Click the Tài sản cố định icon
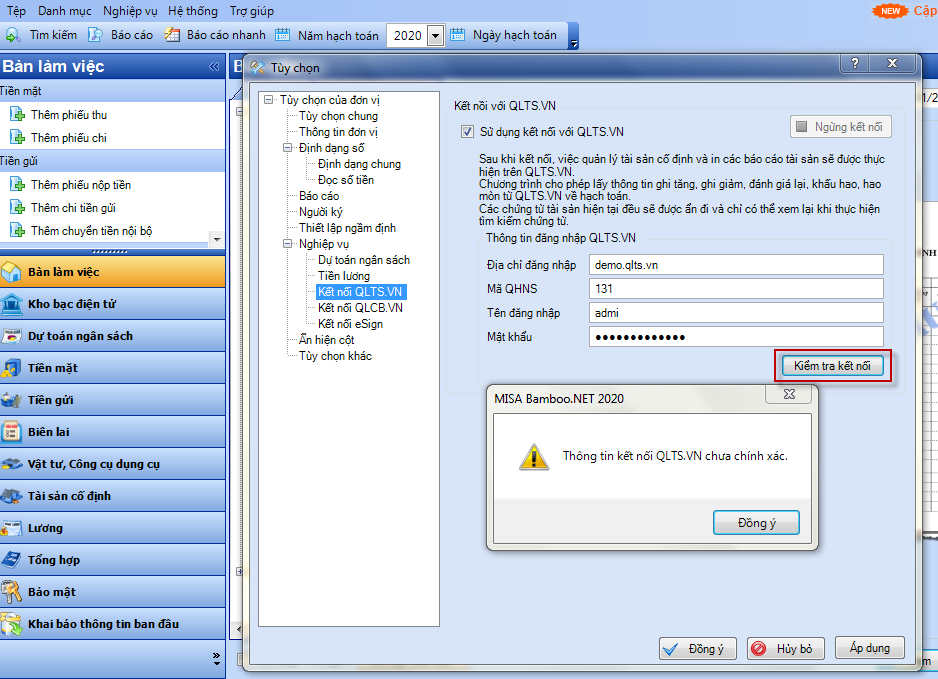This screenshot has width=938, height=679. [12, 496]
